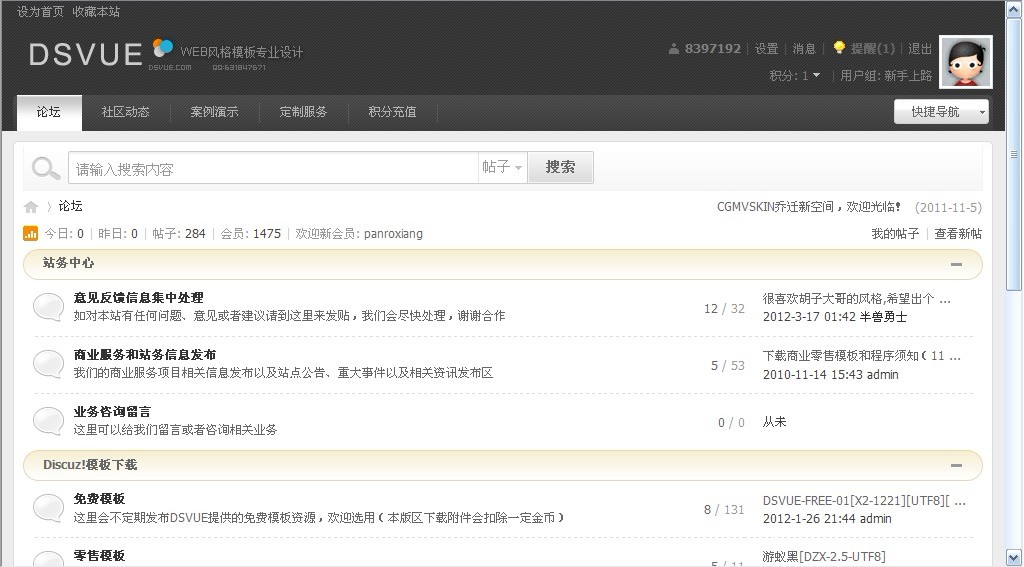Open last post DSVUE-FREE-01[X2-1221] link
This screenshot has height=567, width=1024.
864,501
